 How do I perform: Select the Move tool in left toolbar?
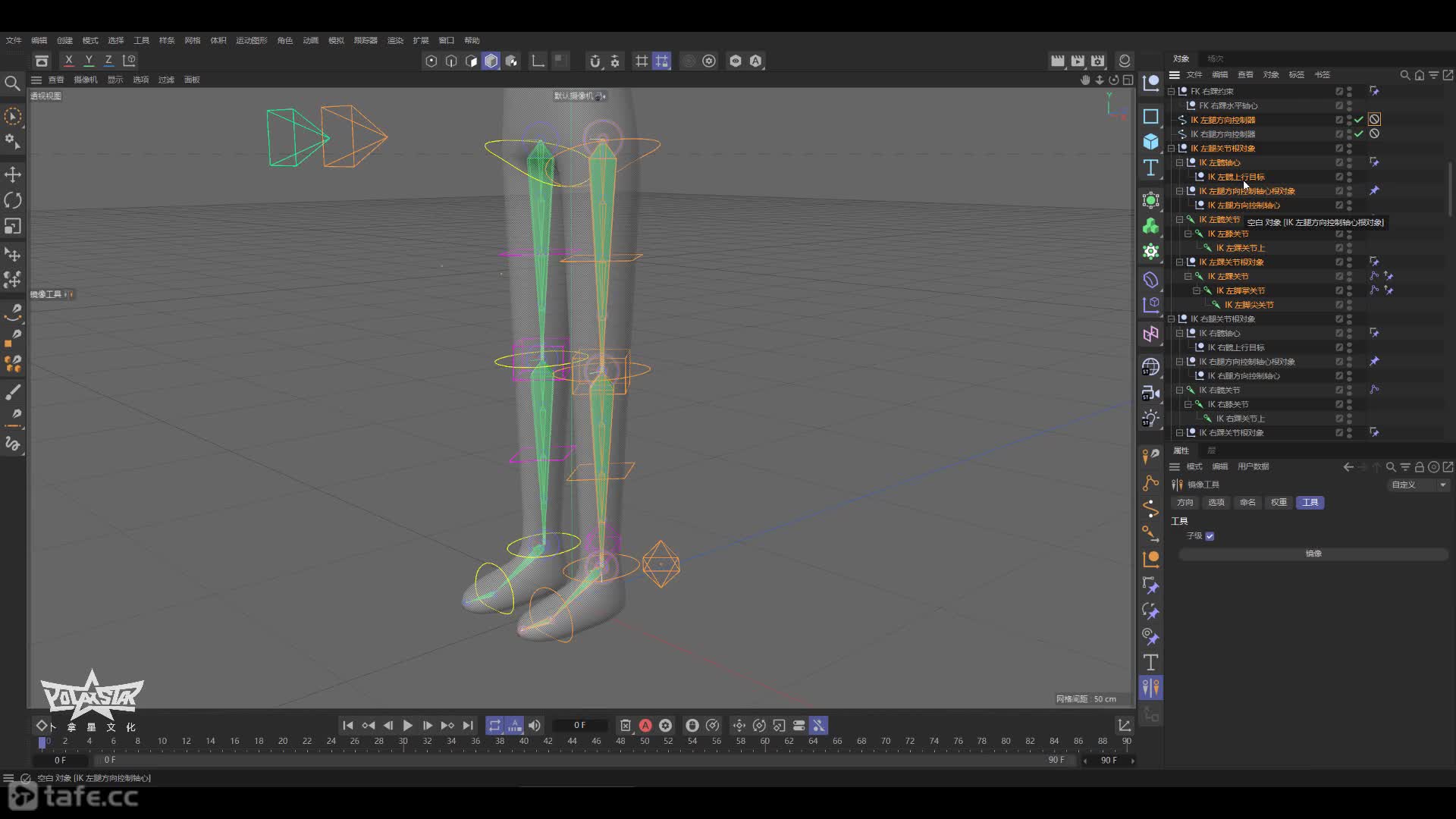coord(13,174)
